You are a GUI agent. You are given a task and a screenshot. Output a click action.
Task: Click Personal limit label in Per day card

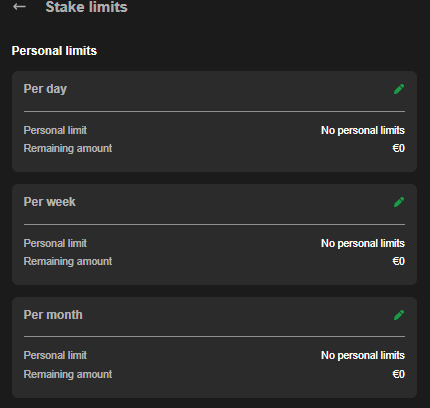pyautogui.click(x=55, y=130)
